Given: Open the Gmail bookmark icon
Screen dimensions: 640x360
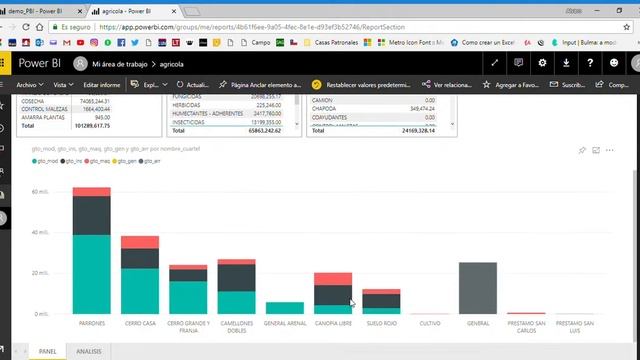Looking at the screenshot, I should [x=67, y=42].
